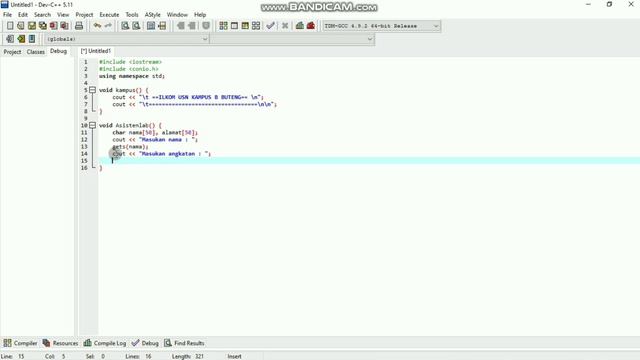640x360 pixels.
Task: Open the Replace toolbar icon
Action: [x=136, y=26]
